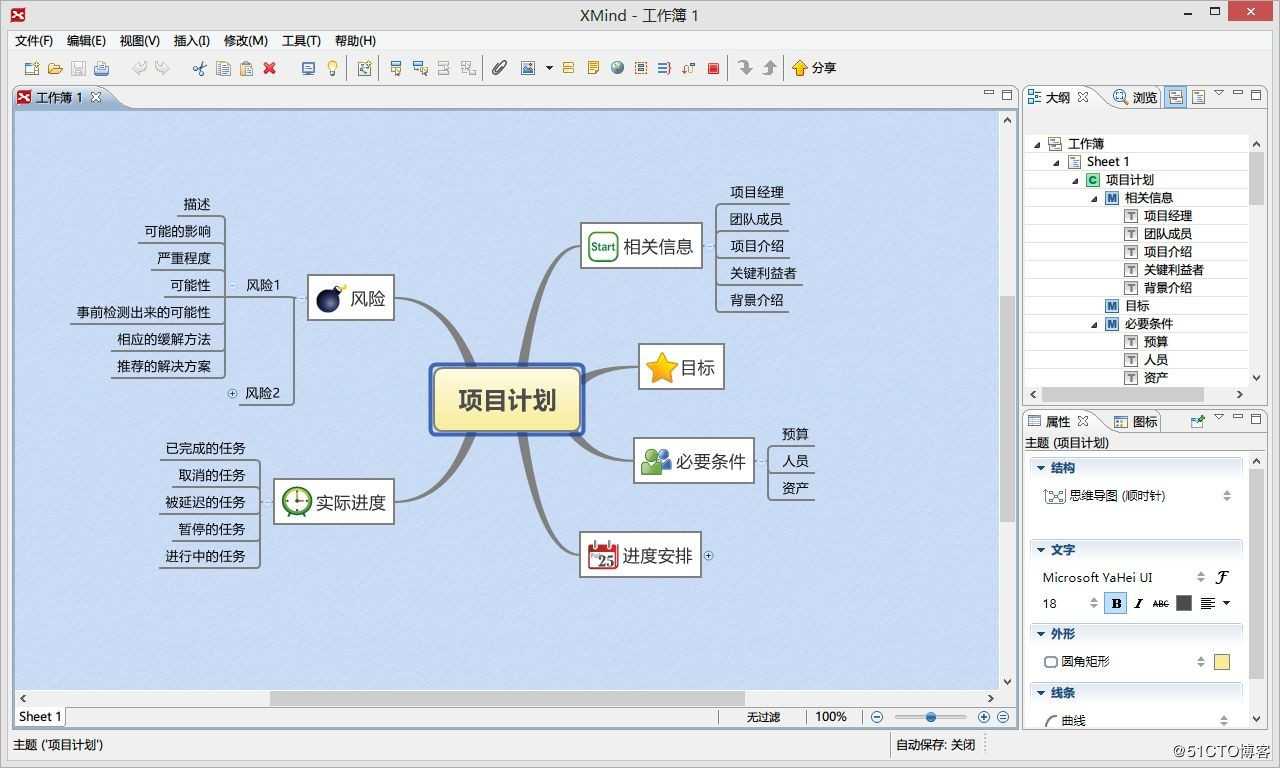Viewport: 1280px width, 768px height.
Task: Collapse Sheet 1 in the outline tree
Action: tap(1056, 162)
